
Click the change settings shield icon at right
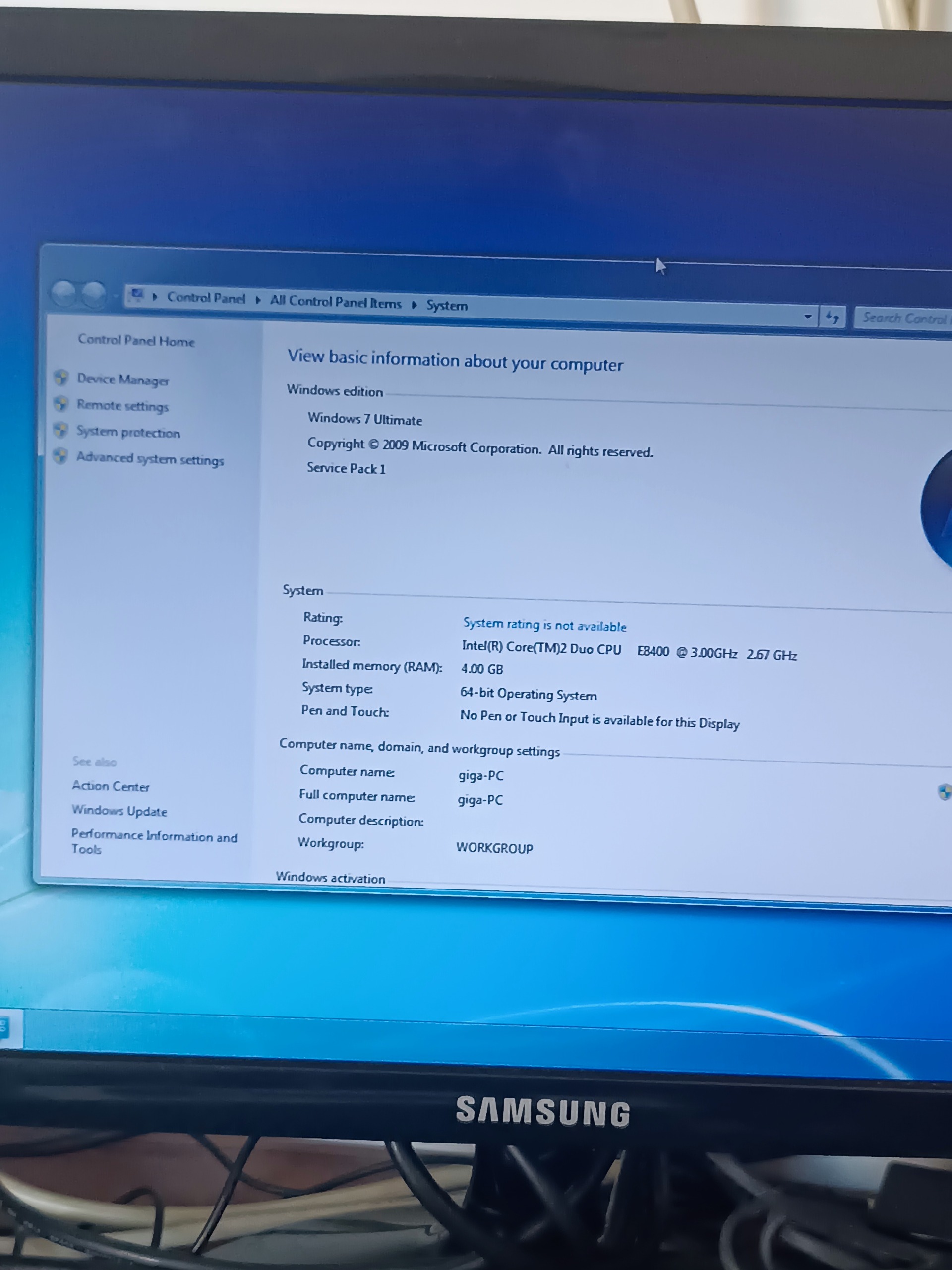[944, 792]
